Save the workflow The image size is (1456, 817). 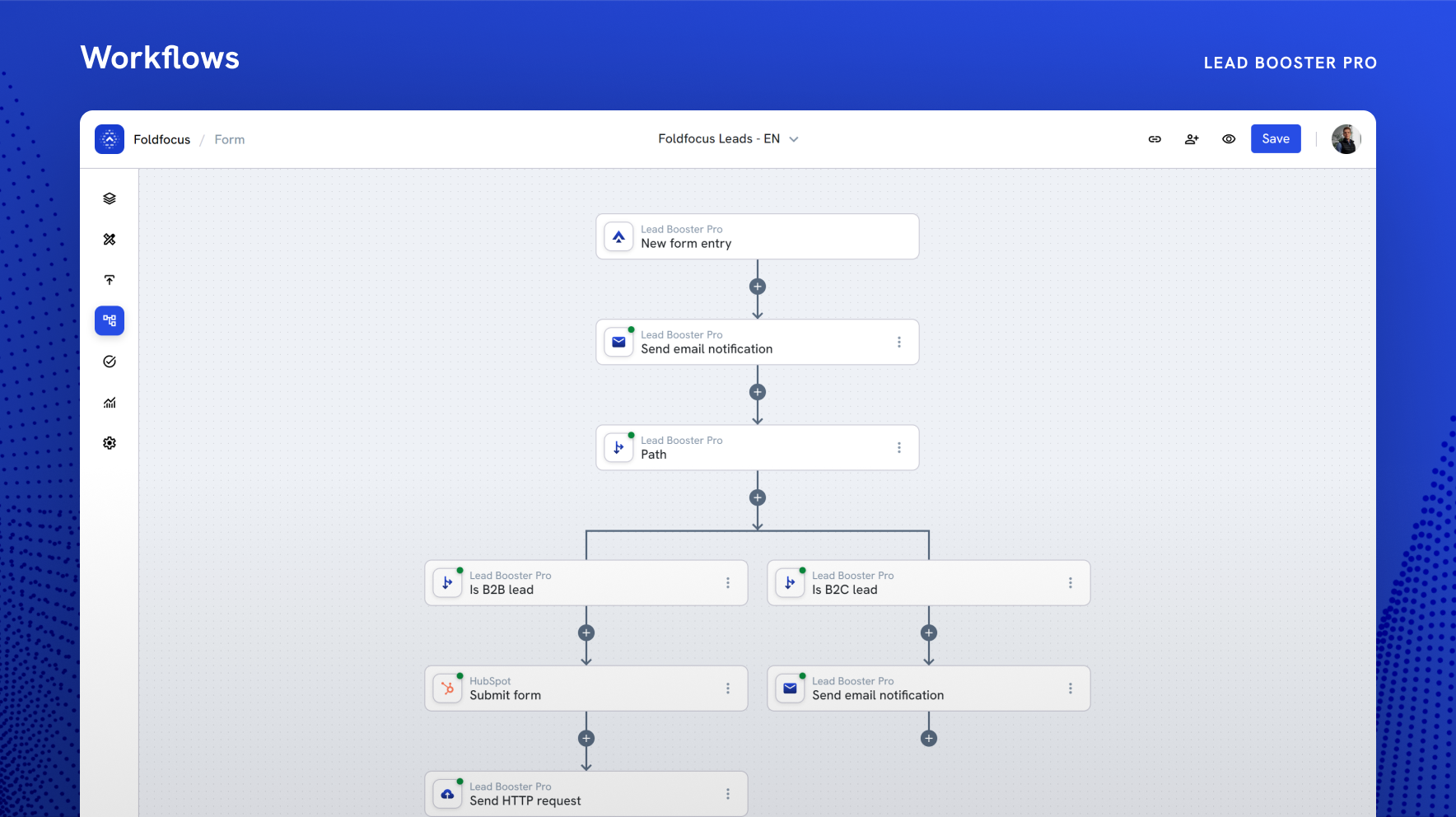[1276, 138]
